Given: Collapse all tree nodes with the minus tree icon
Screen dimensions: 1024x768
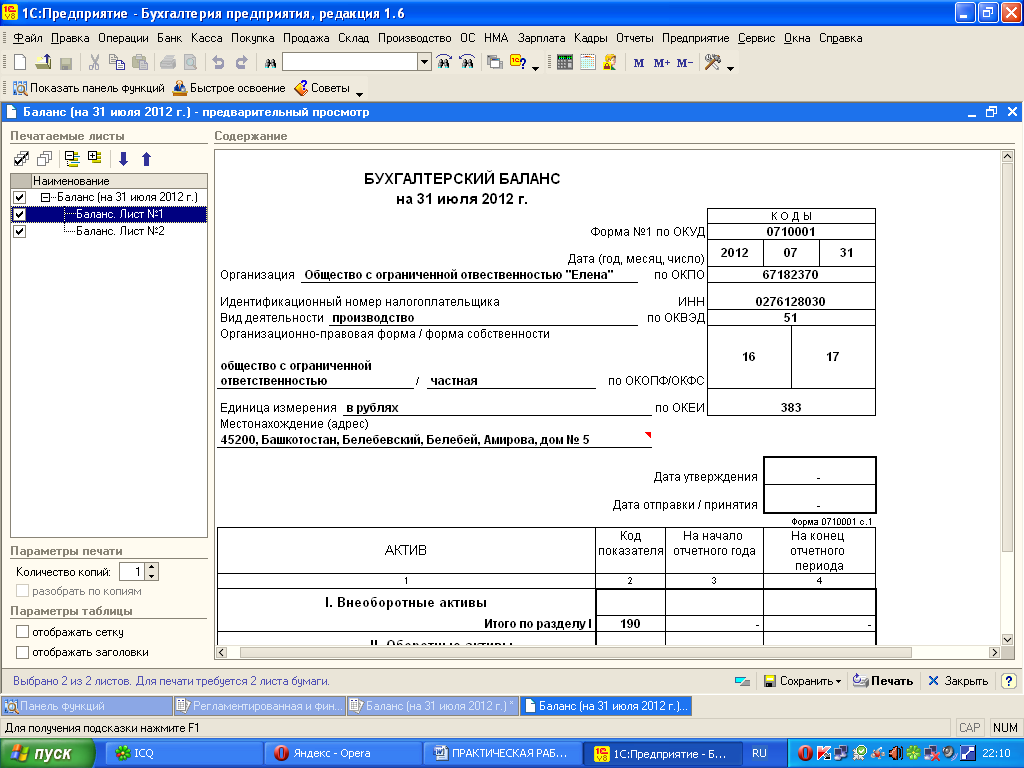Looking at the screenshot, I should point(72,159).
